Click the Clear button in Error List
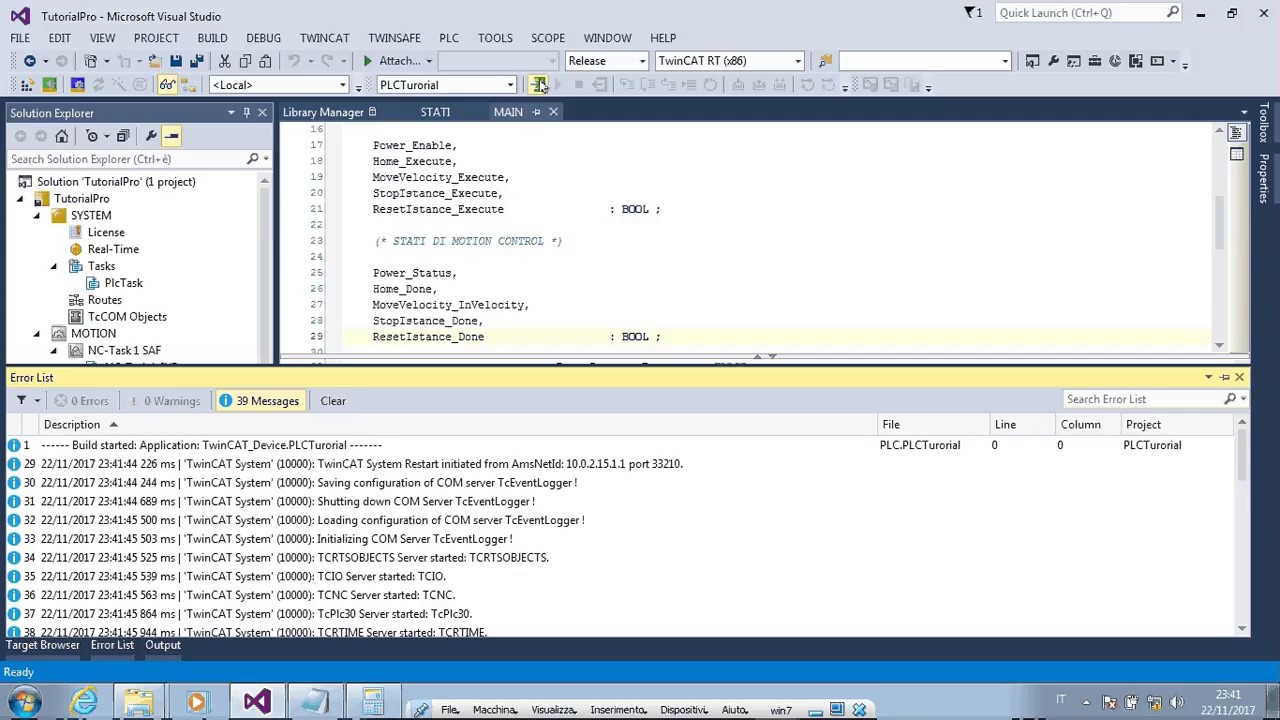Image resolution: width=1280 pixels, height=720 pixels. [333, 401]
